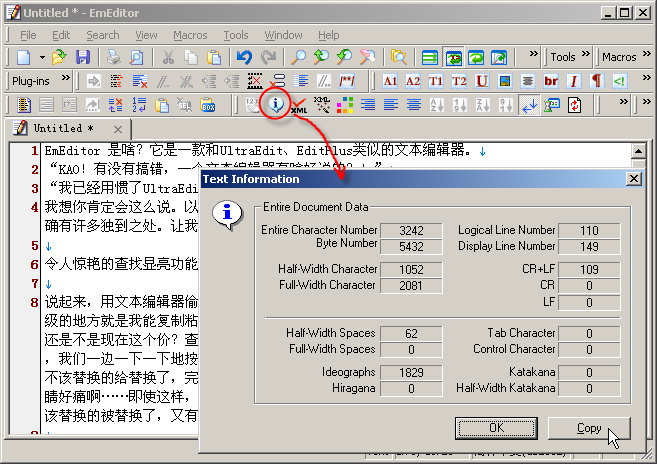Open the File menu

tap(28, 35)
